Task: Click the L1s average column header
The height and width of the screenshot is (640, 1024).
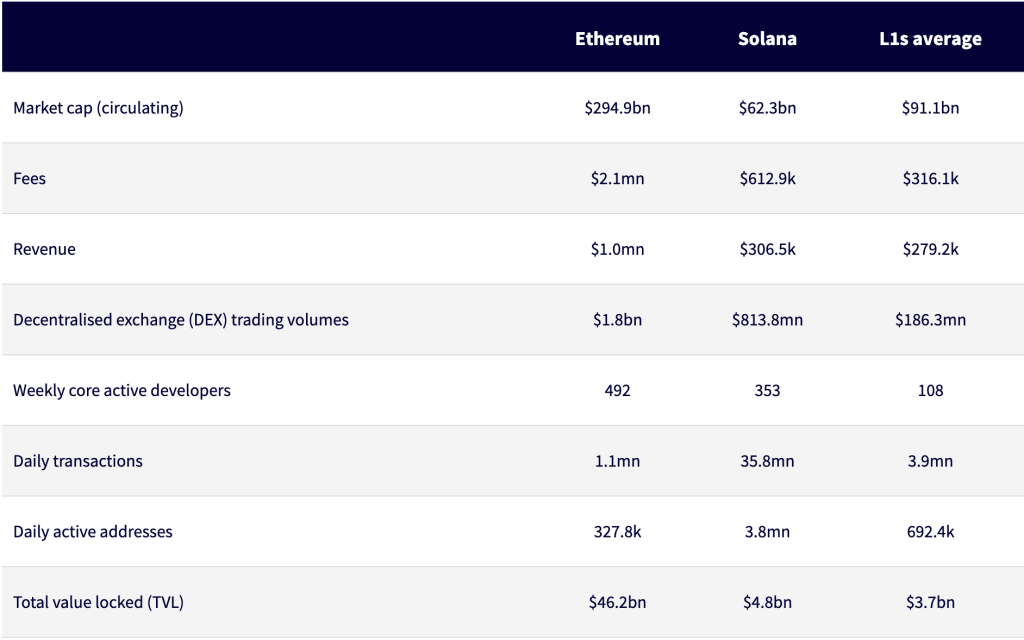Action: coord(931,39)
